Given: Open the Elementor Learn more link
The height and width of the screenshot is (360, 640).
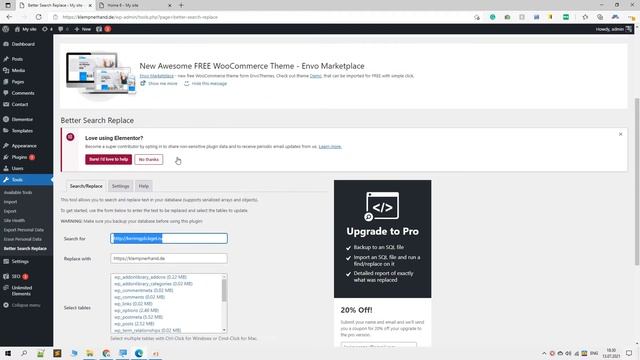Looking at the screenshot, I should (330, 147).
